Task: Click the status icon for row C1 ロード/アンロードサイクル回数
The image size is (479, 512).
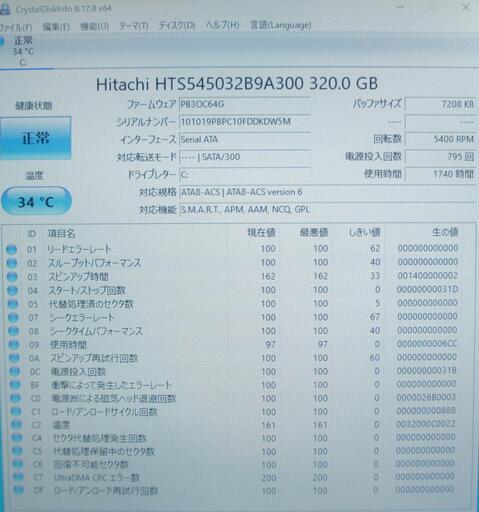Action: [16, 411]
